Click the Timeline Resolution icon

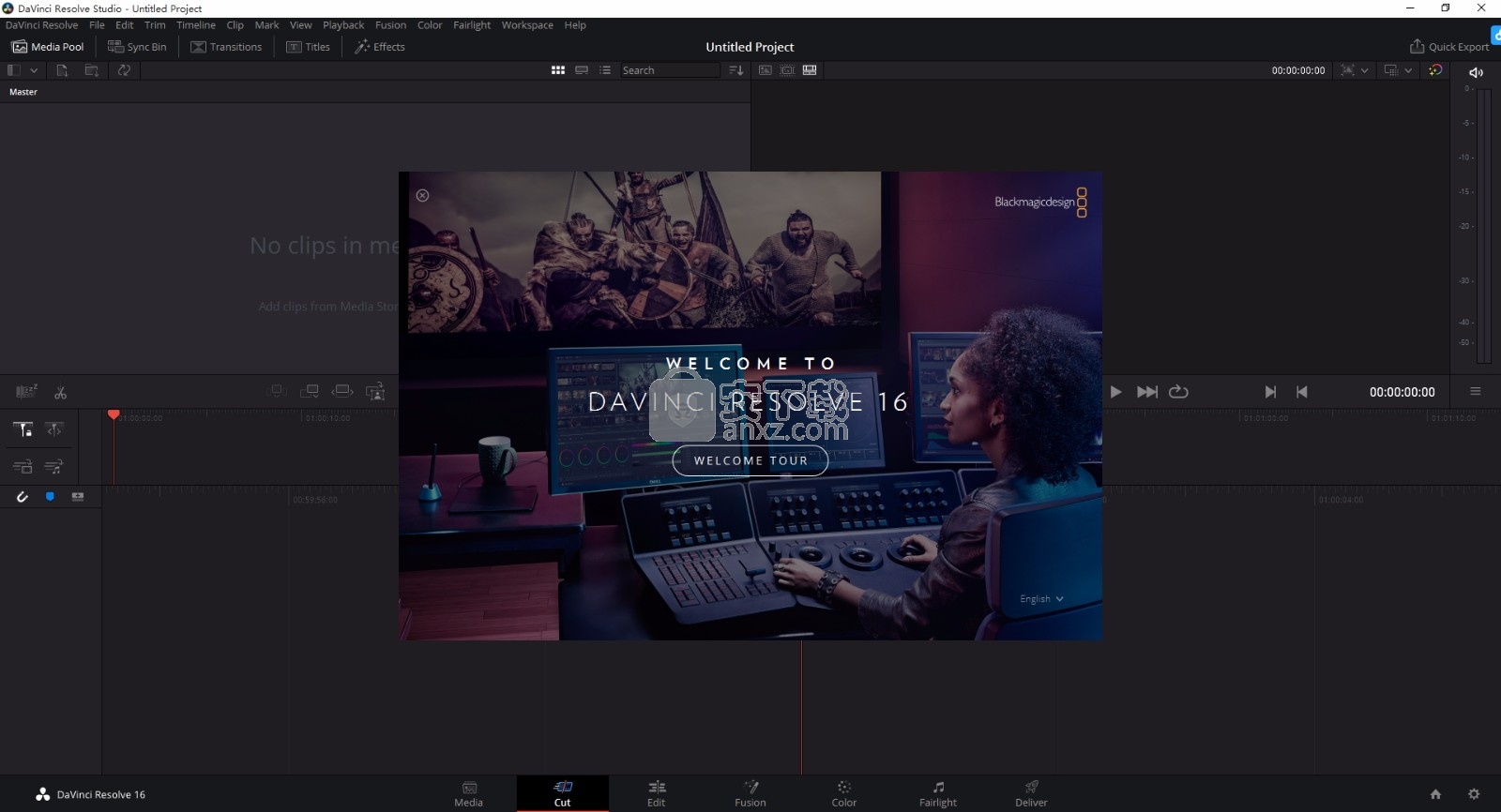(1391, 70)
